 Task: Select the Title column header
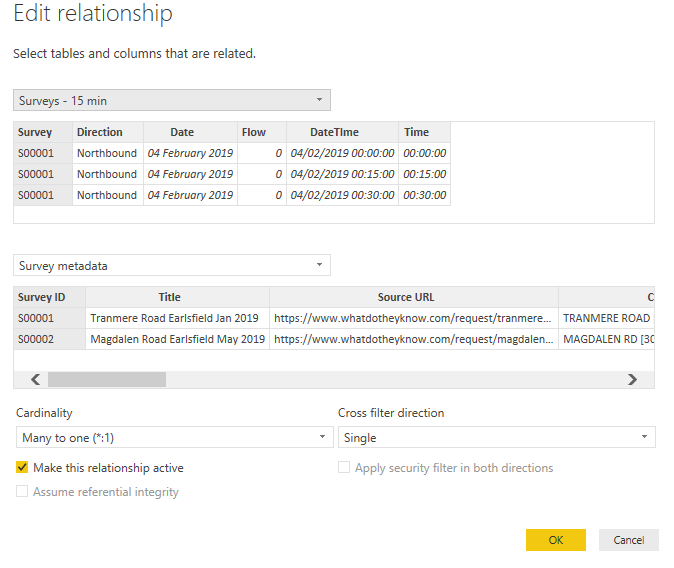[178, 297]
